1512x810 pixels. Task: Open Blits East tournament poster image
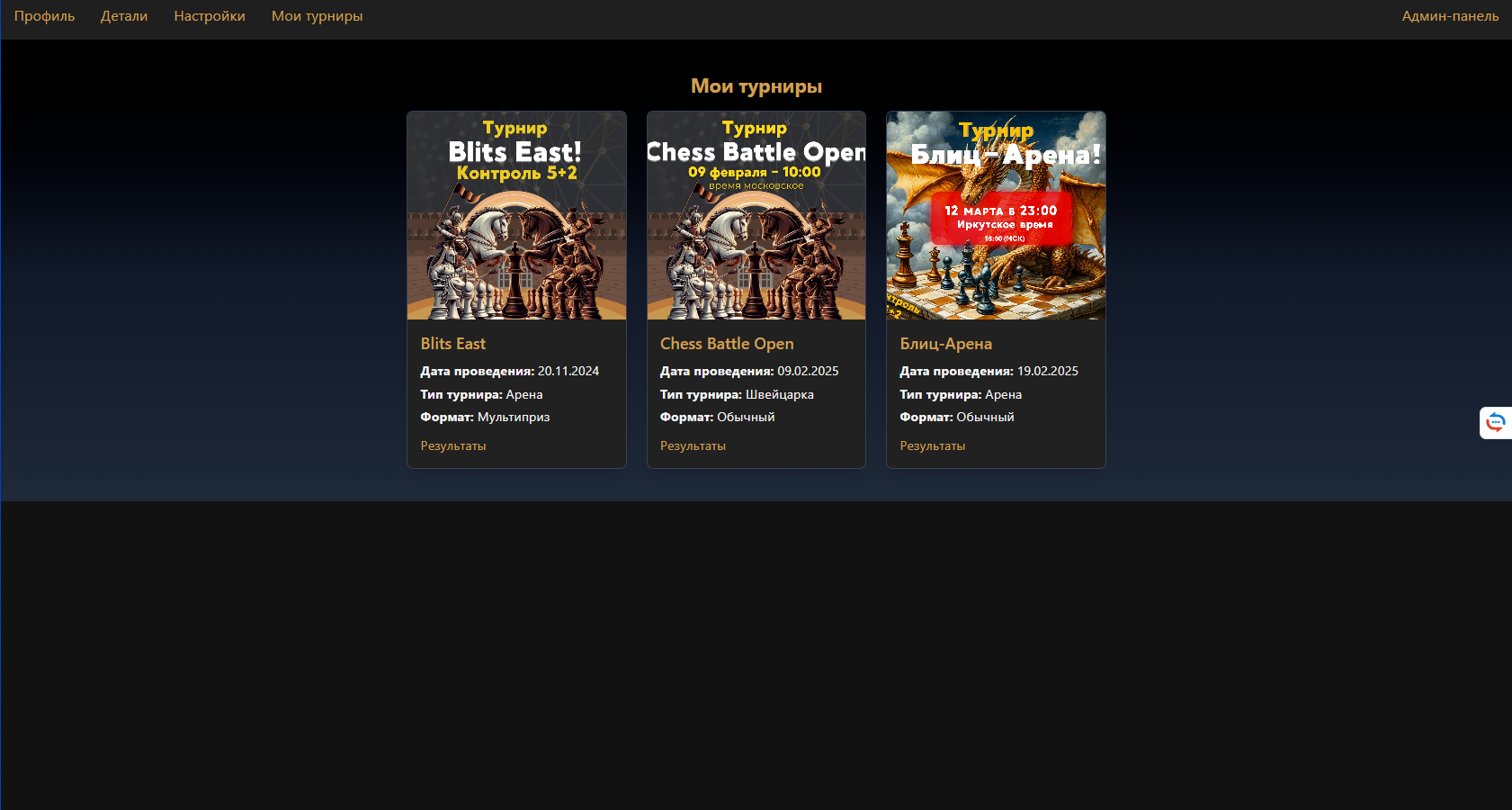516,215
